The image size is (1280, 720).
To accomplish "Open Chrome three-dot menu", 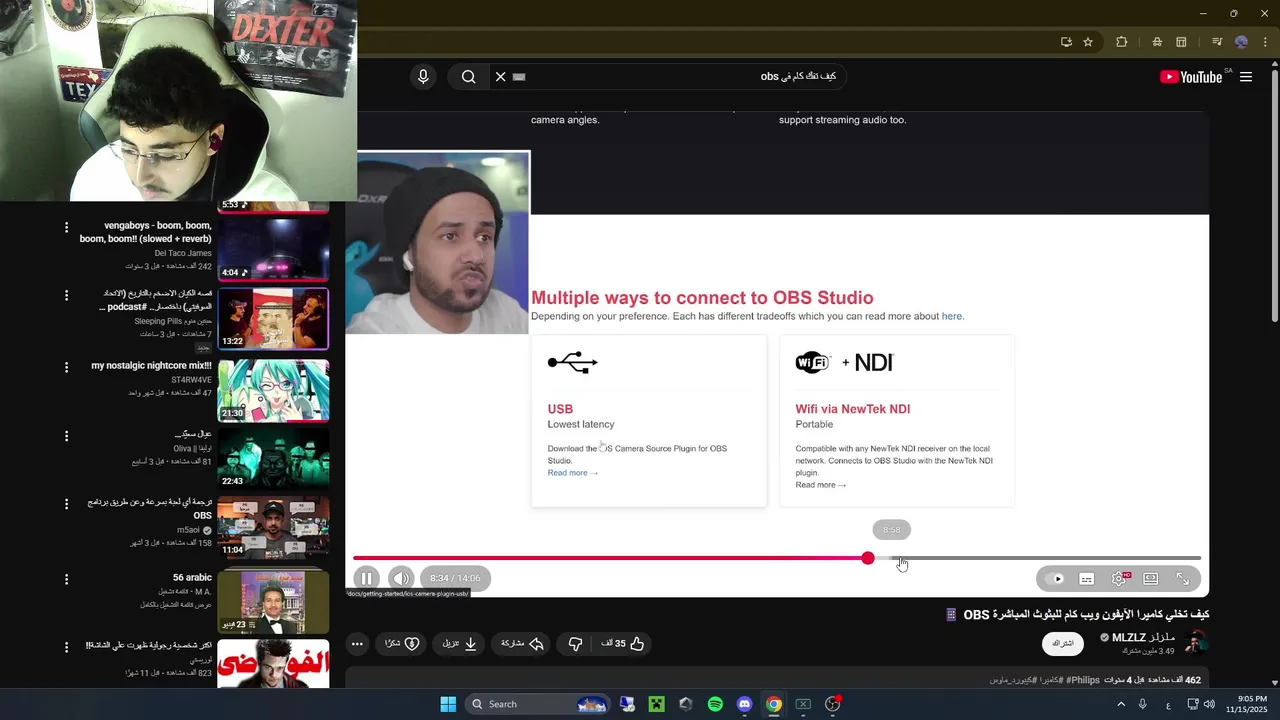I will point(1263,42).
